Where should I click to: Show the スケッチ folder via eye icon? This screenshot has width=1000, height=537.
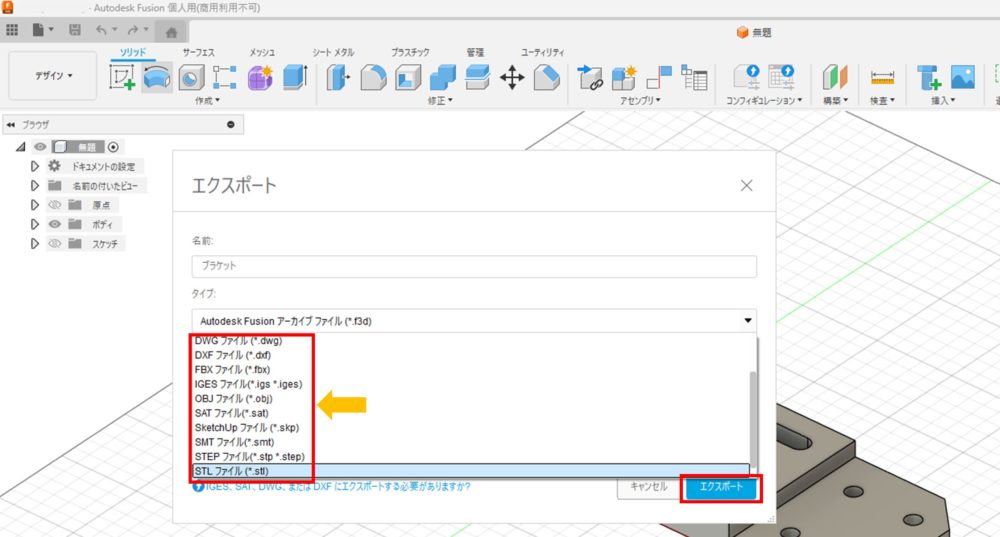(55, 244)
